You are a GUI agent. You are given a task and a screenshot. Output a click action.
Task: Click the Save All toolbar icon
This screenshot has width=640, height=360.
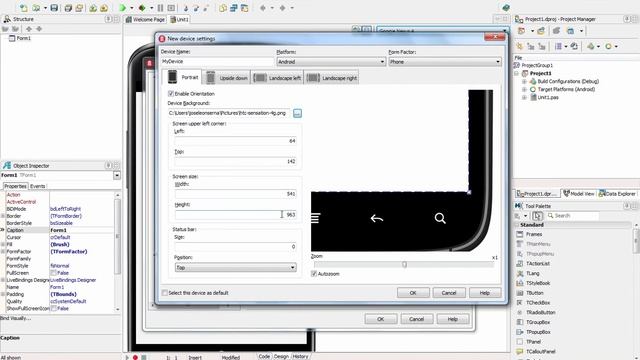coord(68,8)
